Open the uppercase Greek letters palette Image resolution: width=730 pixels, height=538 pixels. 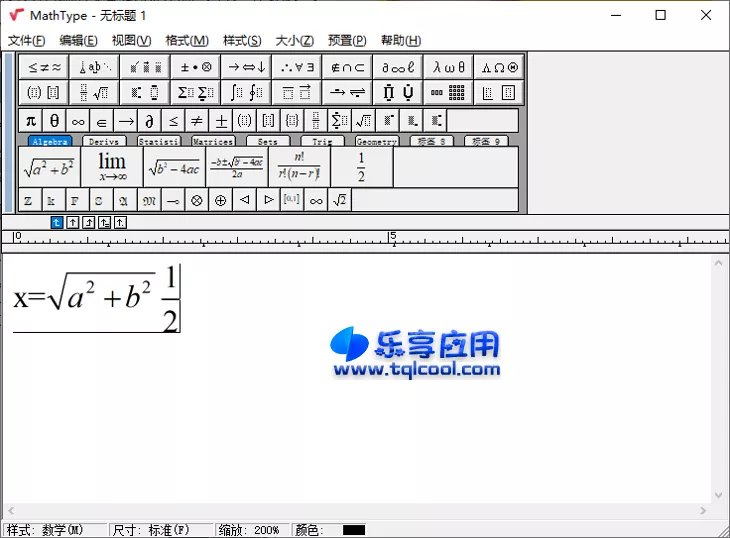(499, 67)
